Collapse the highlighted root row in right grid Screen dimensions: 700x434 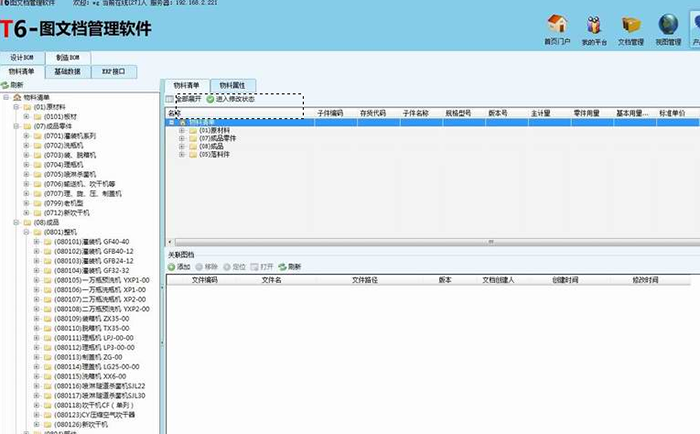(x=172, y=122)
